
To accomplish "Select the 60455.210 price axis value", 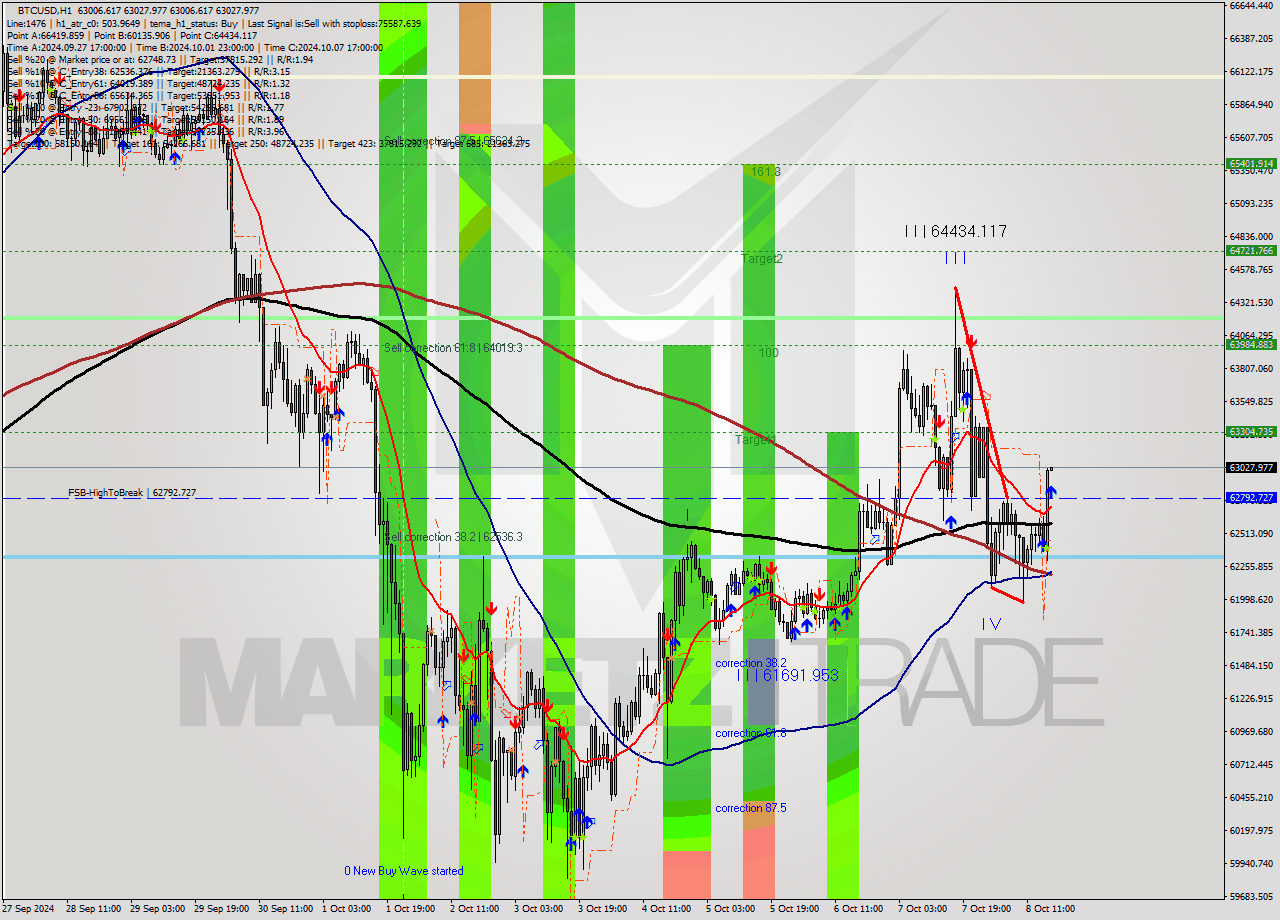I will coord(1251,798).
